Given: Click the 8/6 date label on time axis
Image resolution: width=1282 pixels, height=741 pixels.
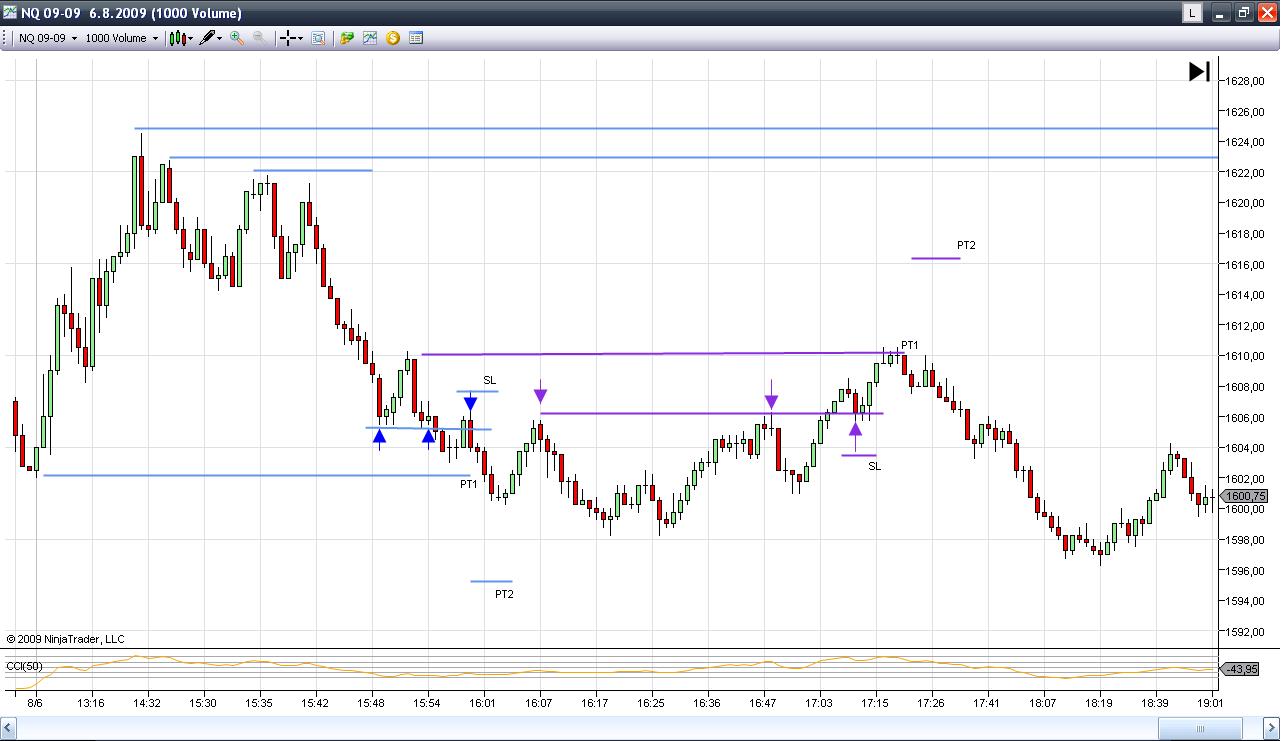Looking at the screenshot, I should pyautogui.click(x=34, y=703).
